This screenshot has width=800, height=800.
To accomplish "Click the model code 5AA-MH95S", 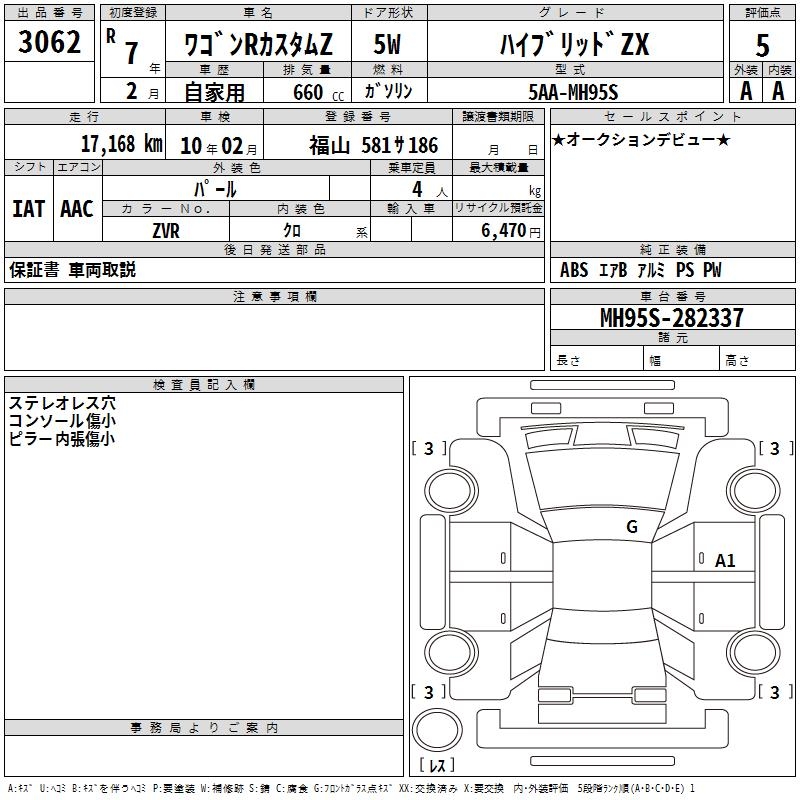I will pos(574,91).
